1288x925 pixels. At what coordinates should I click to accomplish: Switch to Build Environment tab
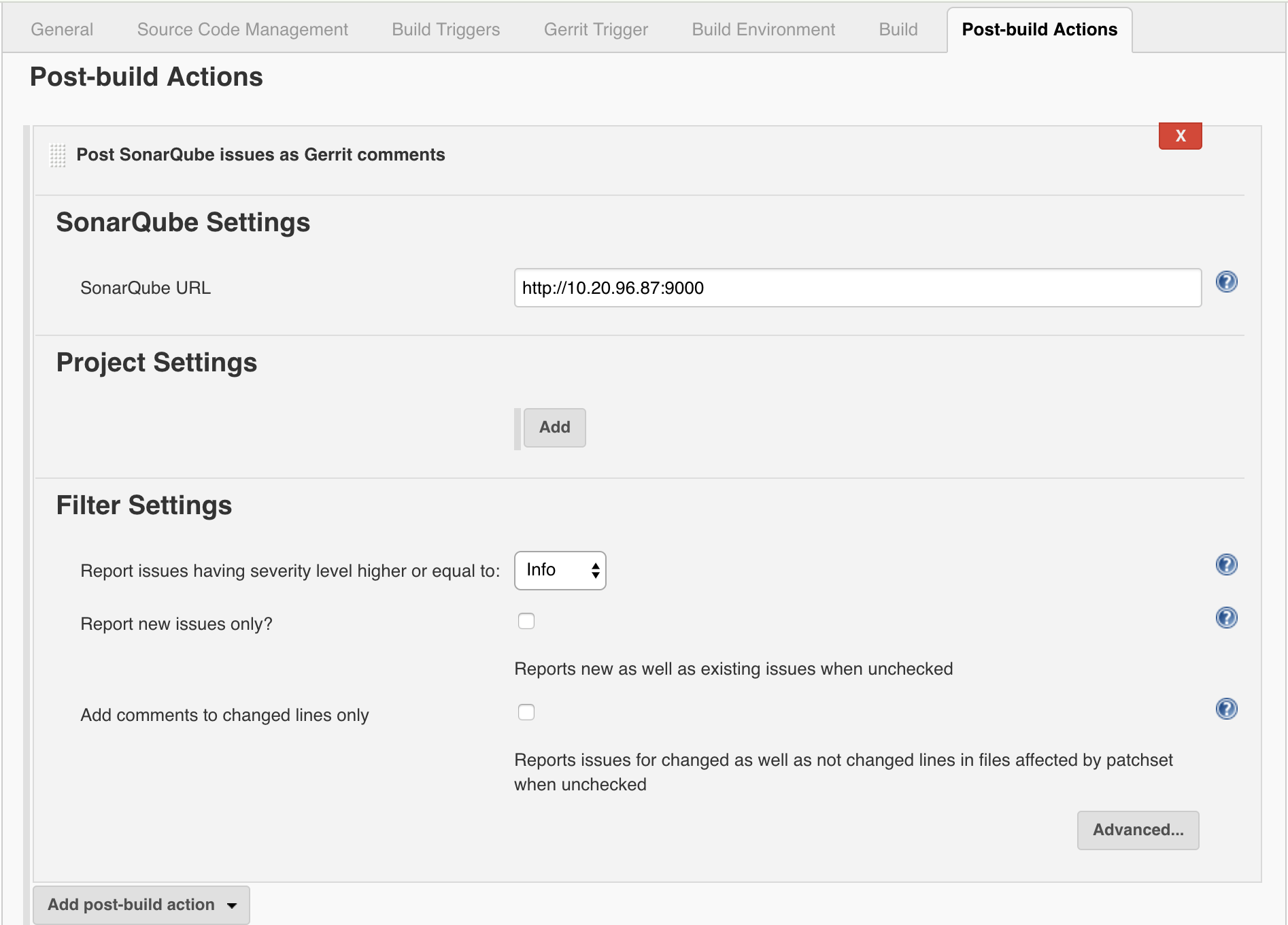[x=763, y=29]
